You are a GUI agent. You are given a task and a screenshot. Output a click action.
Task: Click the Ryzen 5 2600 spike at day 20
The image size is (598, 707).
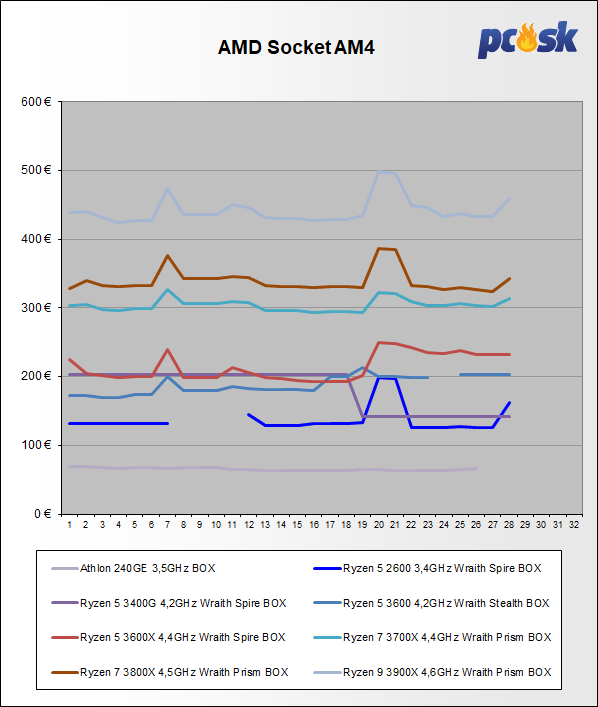(x=379, y=378)
